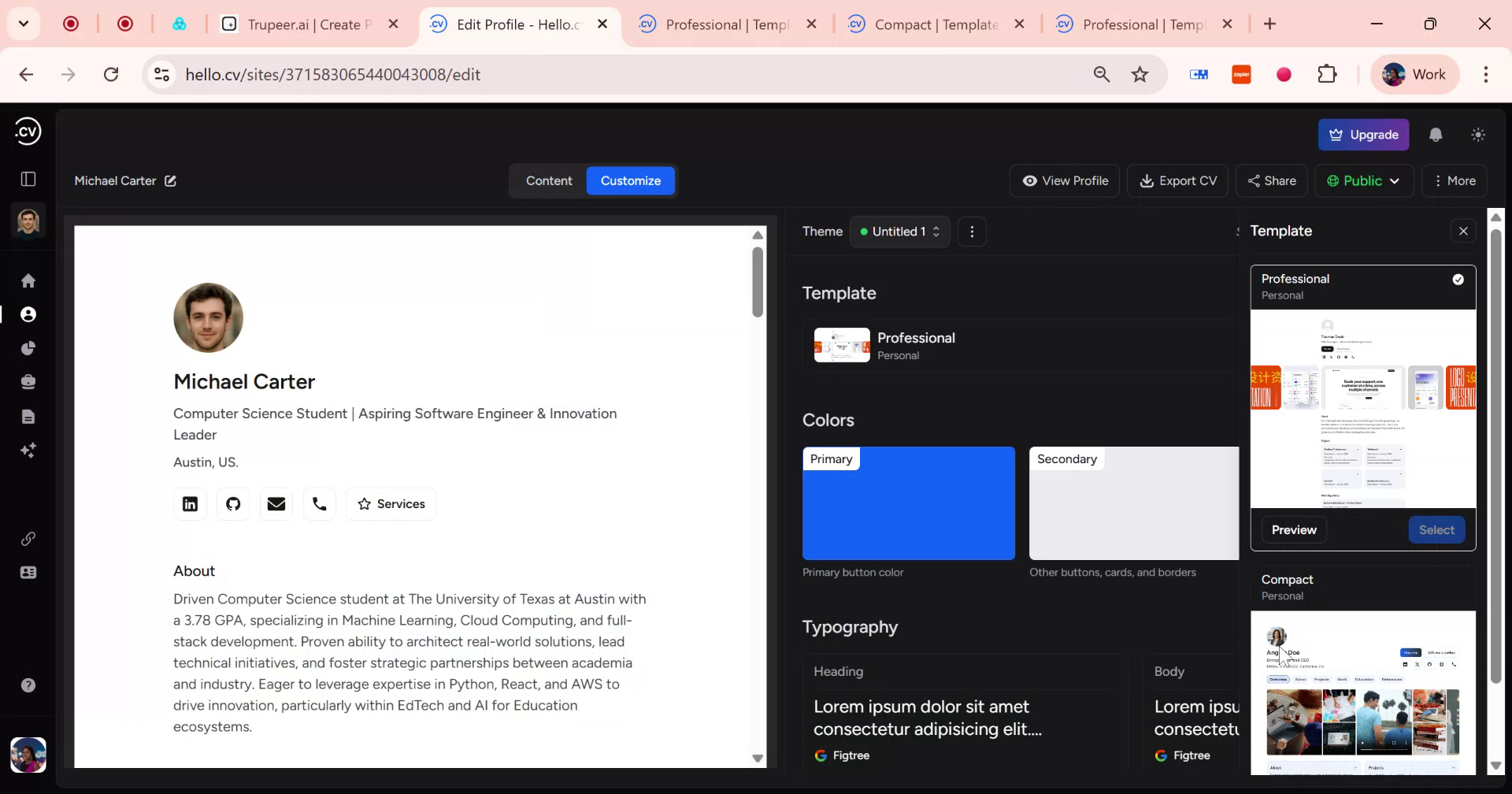Toggle the sidebar collapse icon
The width and height of the screenshot is (1512, 794).
28,180
